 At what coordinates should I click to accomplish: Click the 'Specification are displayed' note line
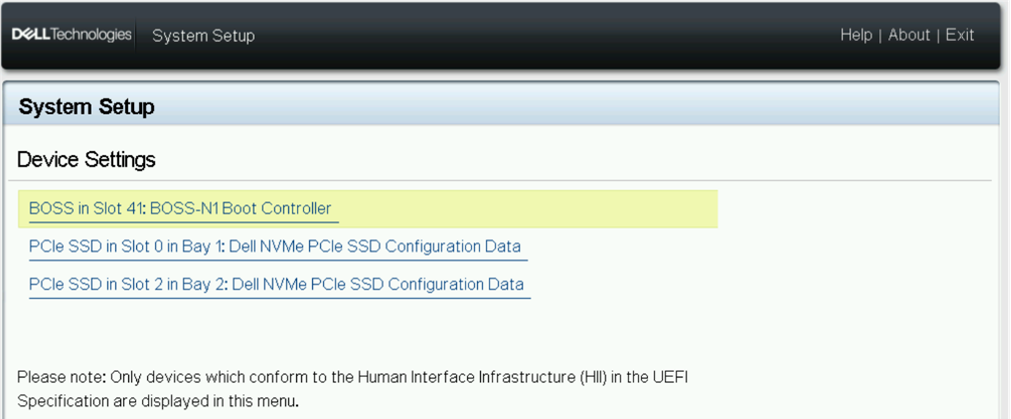(x=158, y=401)
